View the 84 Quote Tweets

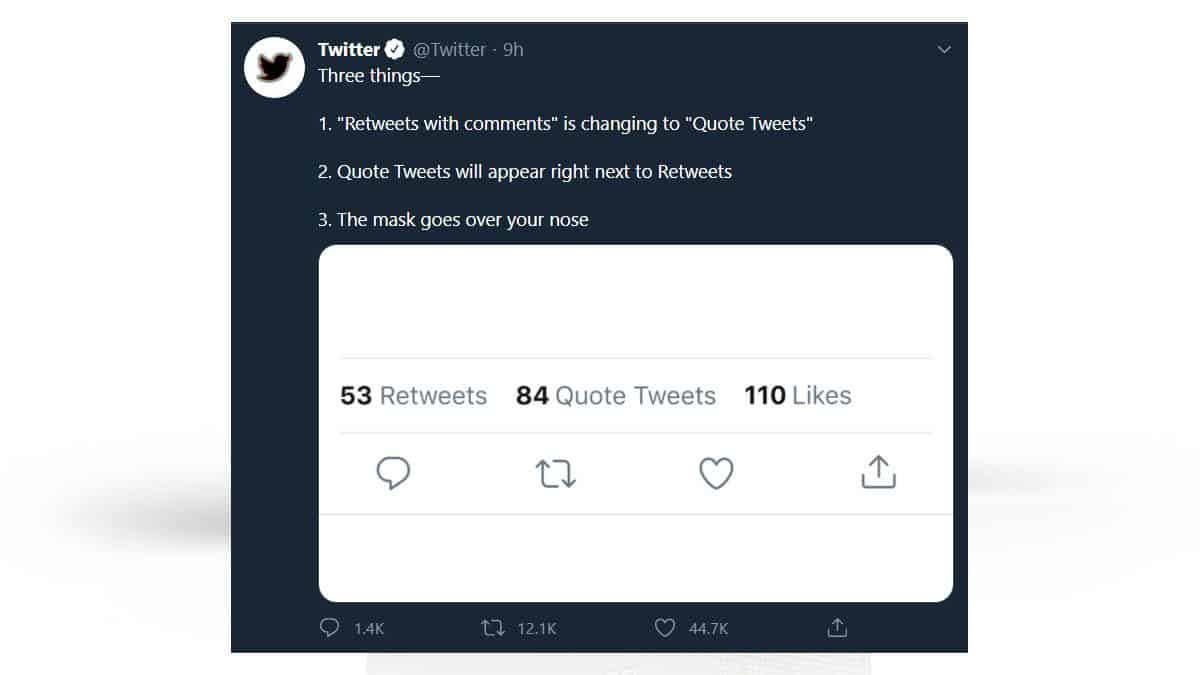coord(615,396)
